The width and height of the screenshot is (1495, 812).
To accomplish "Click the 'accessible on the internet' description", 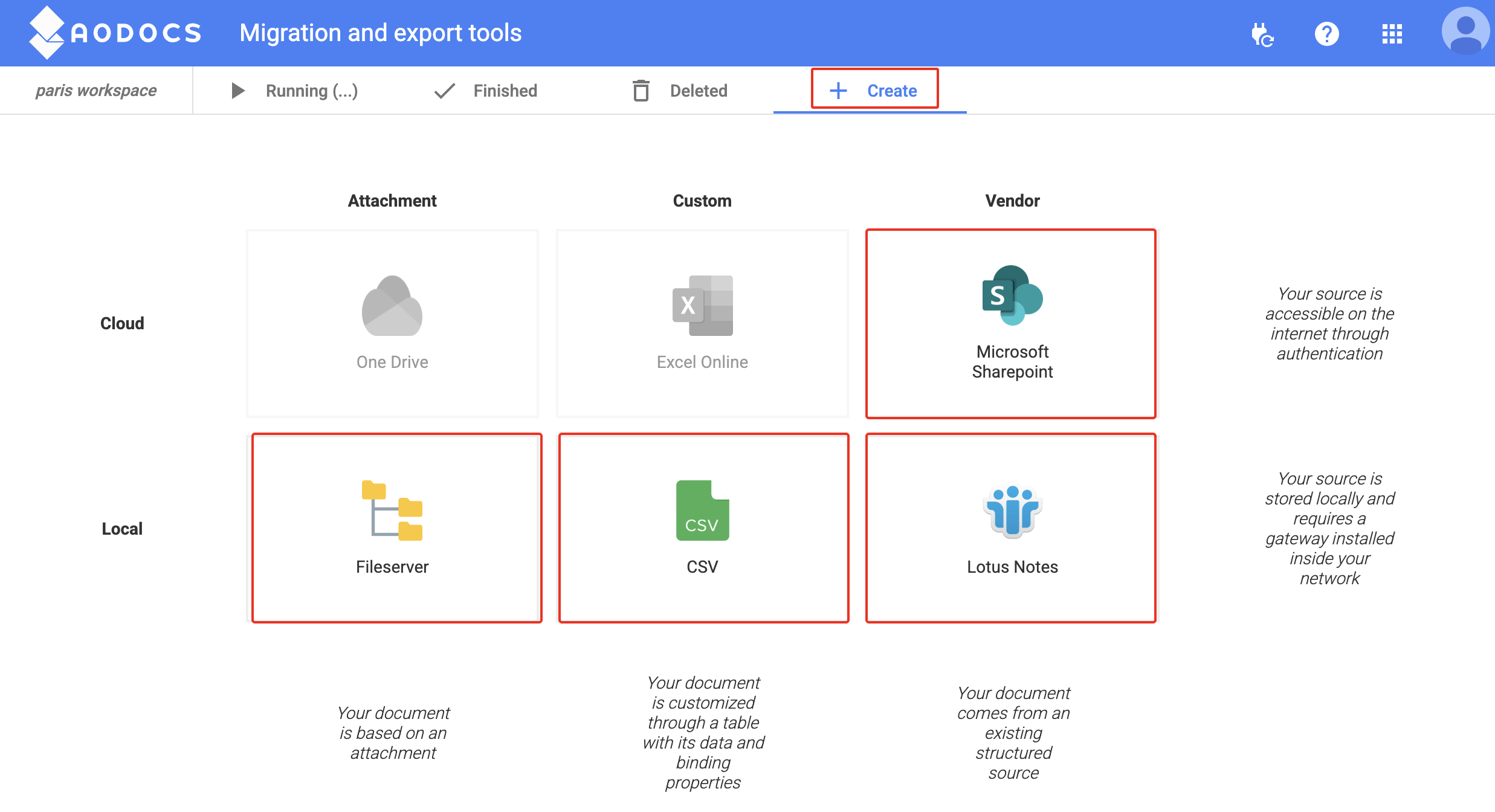I will point(1330,323).
